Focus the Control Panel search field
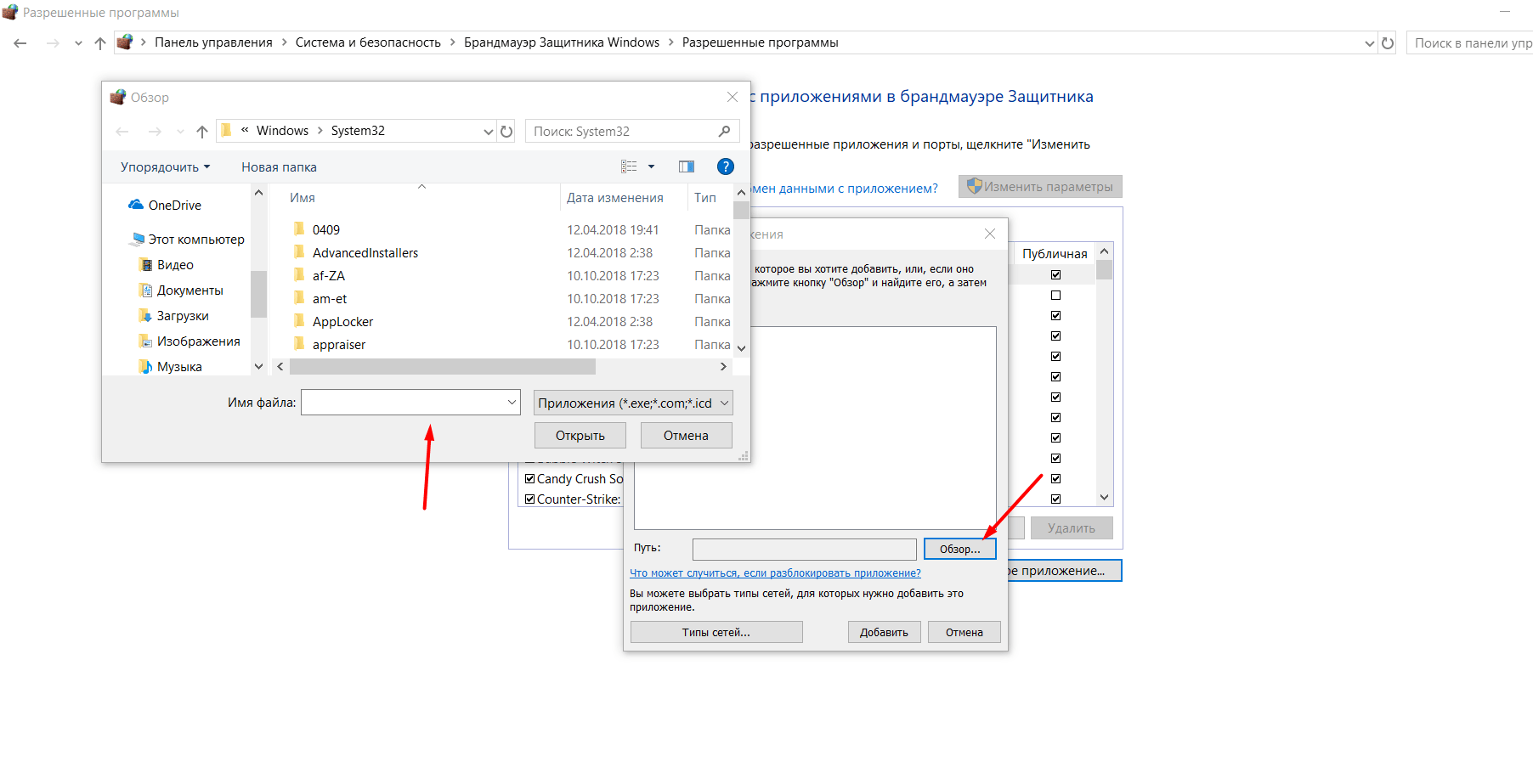This screenshot has width=1533, height=784. tap(1470, 42)
